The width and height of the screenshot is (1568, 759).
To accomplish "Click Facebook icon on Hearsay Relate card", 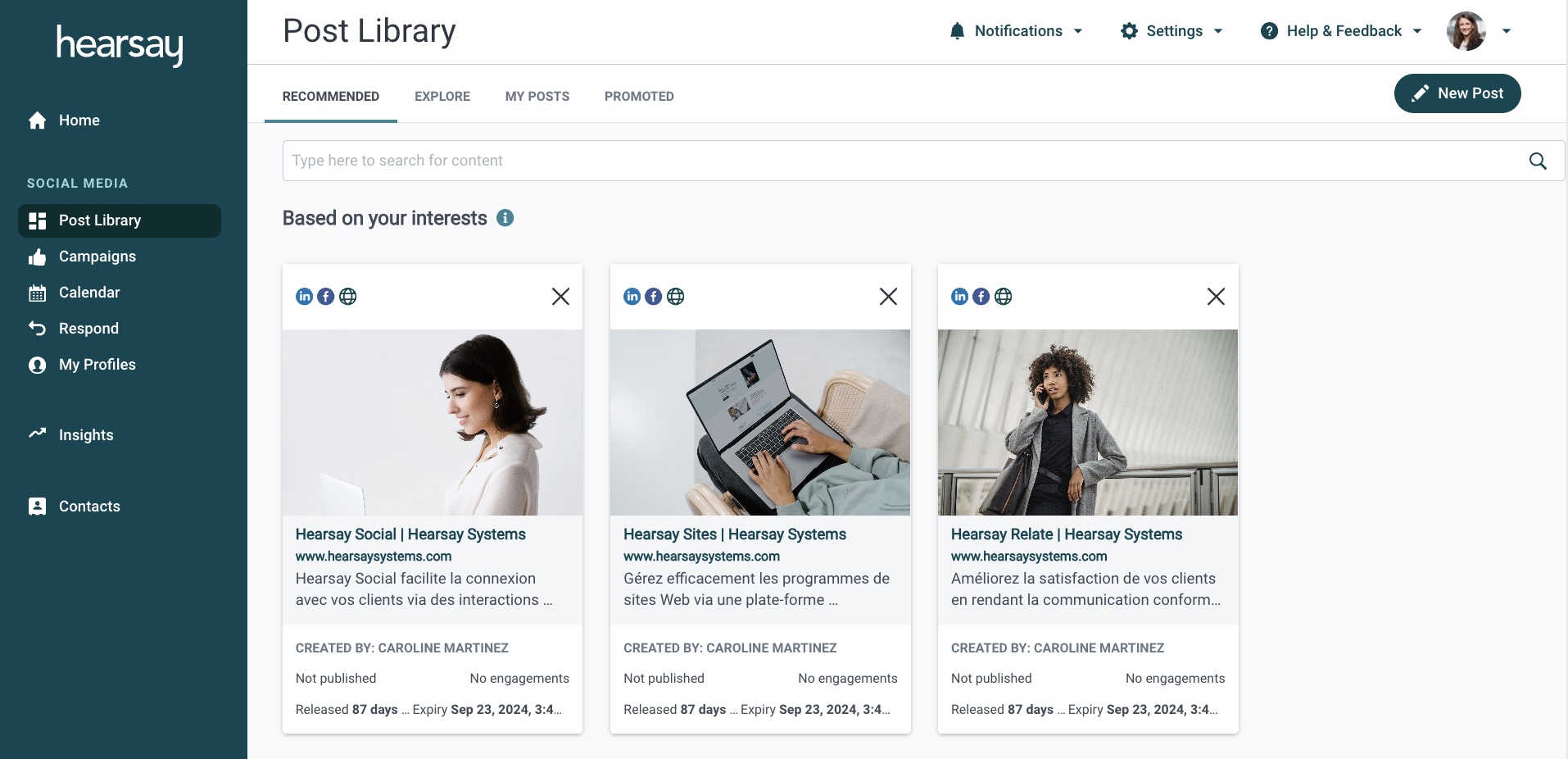I will 981,297.
